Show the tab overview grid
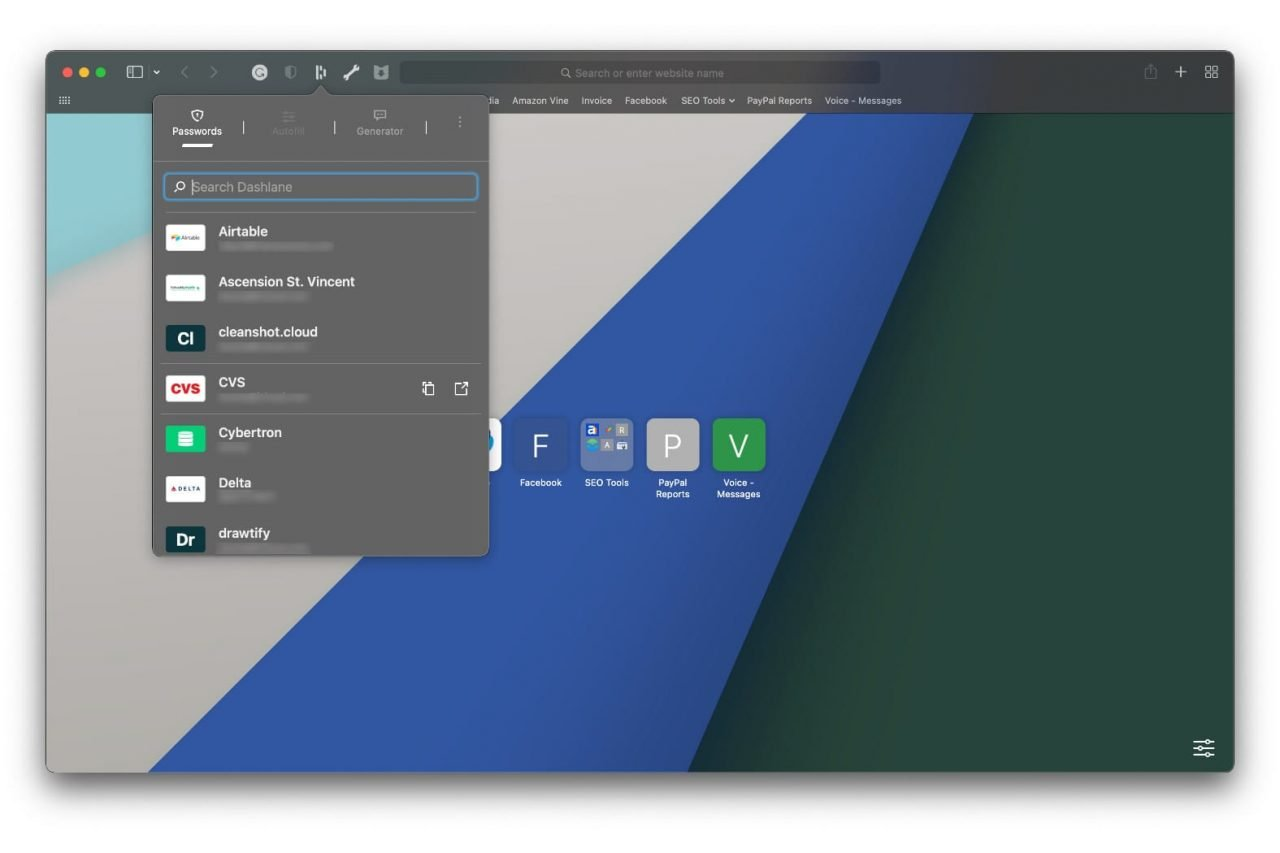The height and width of the screenshot is (853, 1280). 1212,72
